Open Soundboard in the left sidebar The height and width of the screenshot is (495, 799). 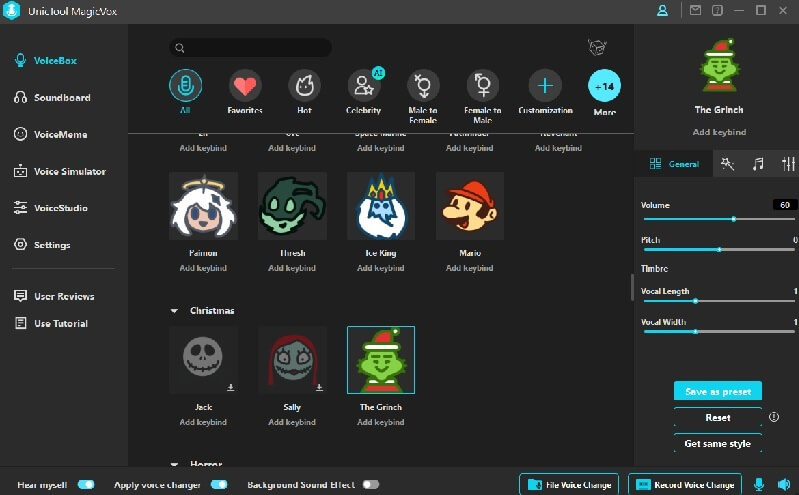point(62,98)
